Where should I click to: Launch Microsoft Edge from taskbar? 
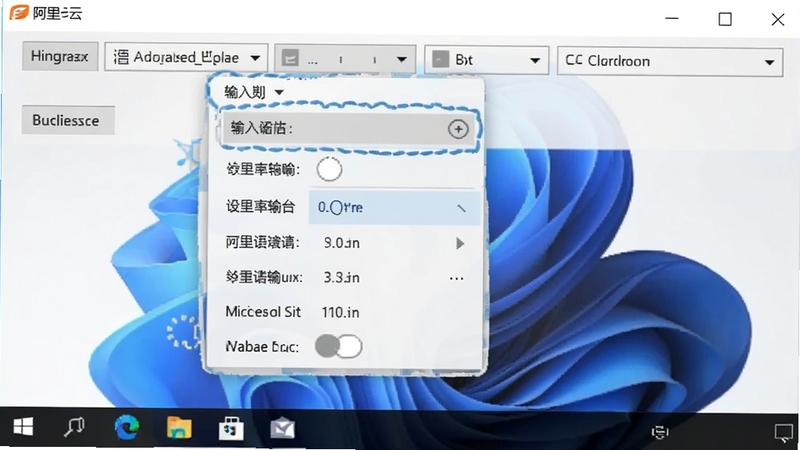[126, 427]
